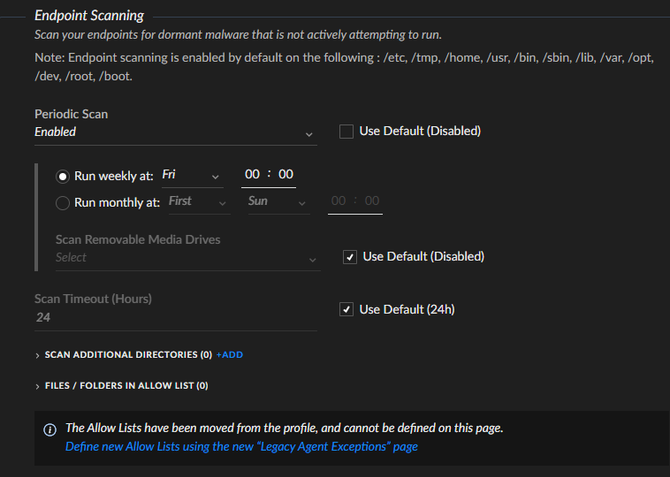Click the Scan Timeout hours field
This screenshot has height=477, width=670.
pos(175,318)
